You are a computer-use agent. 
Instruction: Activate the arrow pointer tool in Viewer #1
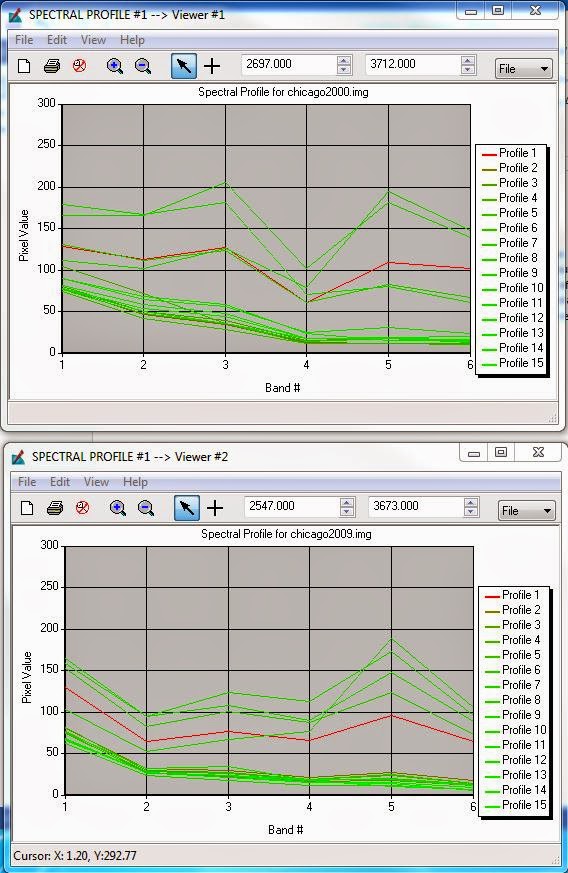(x=184, y=66)
